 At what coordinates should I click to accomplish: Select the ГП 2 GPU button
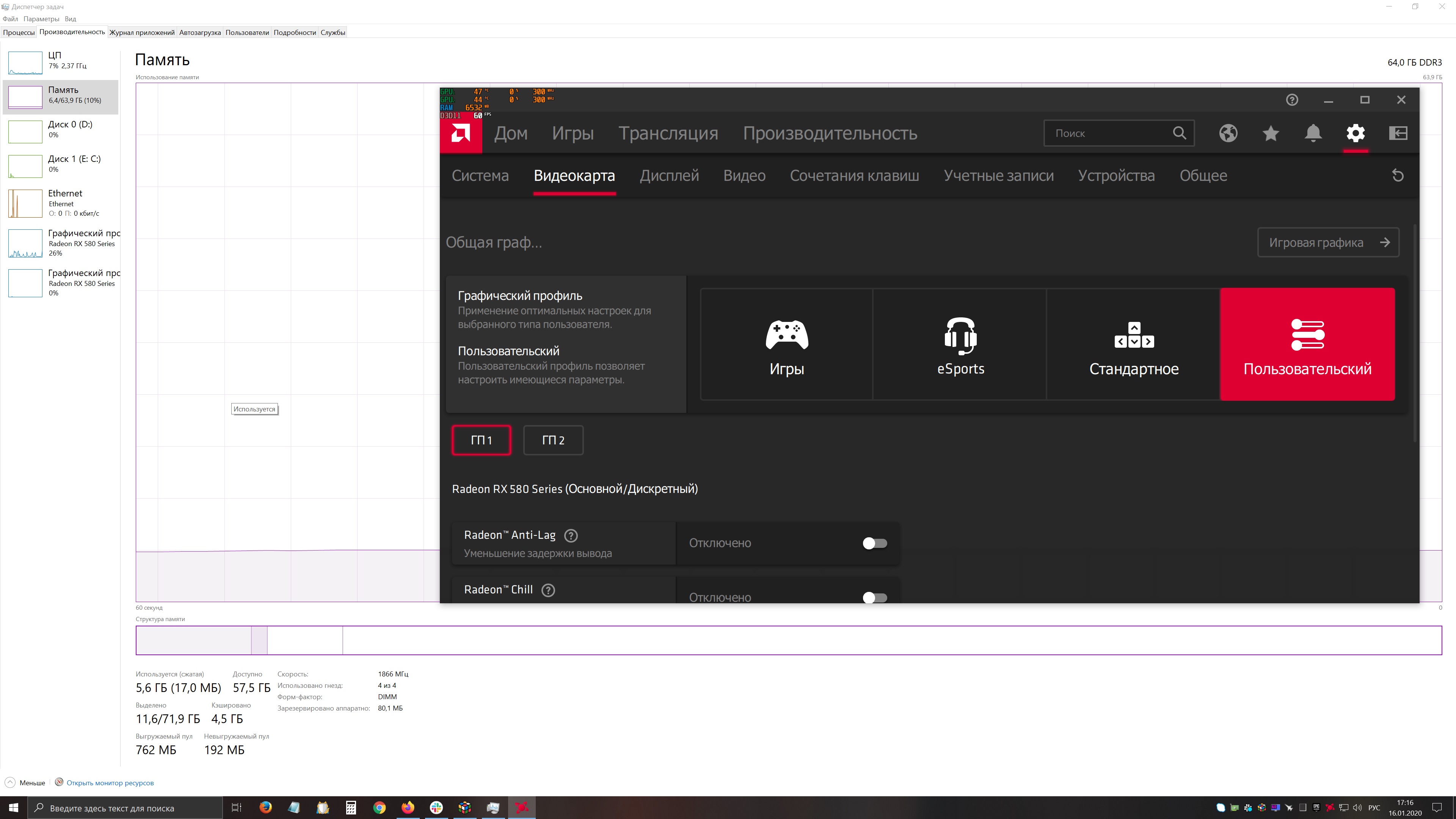click(553, 440)
